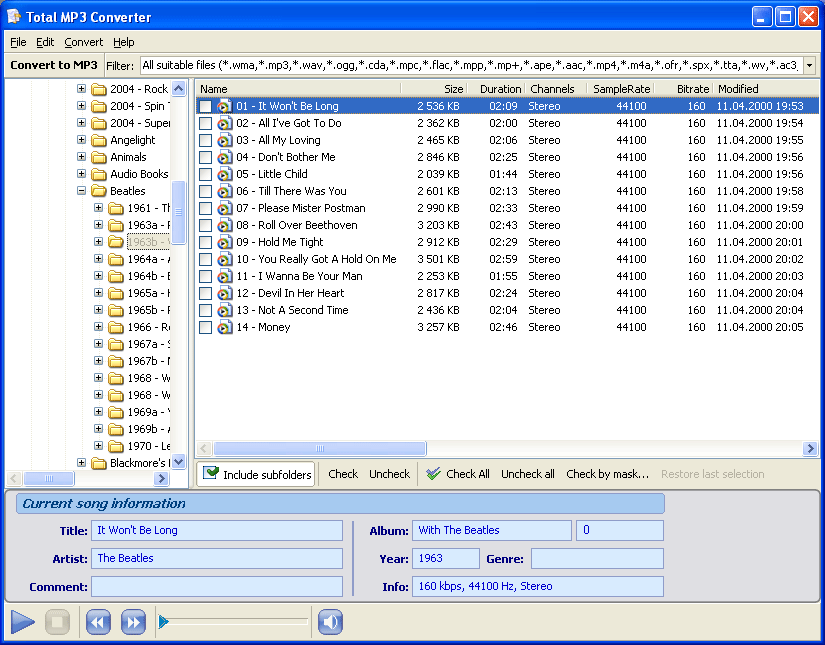Open the Help menu
Screen dimensions: 825x645
[124, 42]
